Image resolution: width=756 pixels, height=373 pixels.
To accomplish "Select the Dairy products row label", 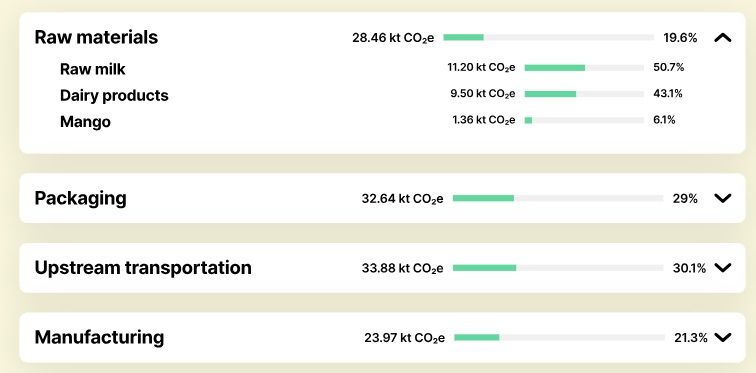I will pyautogui.click(x=114, y=95).
